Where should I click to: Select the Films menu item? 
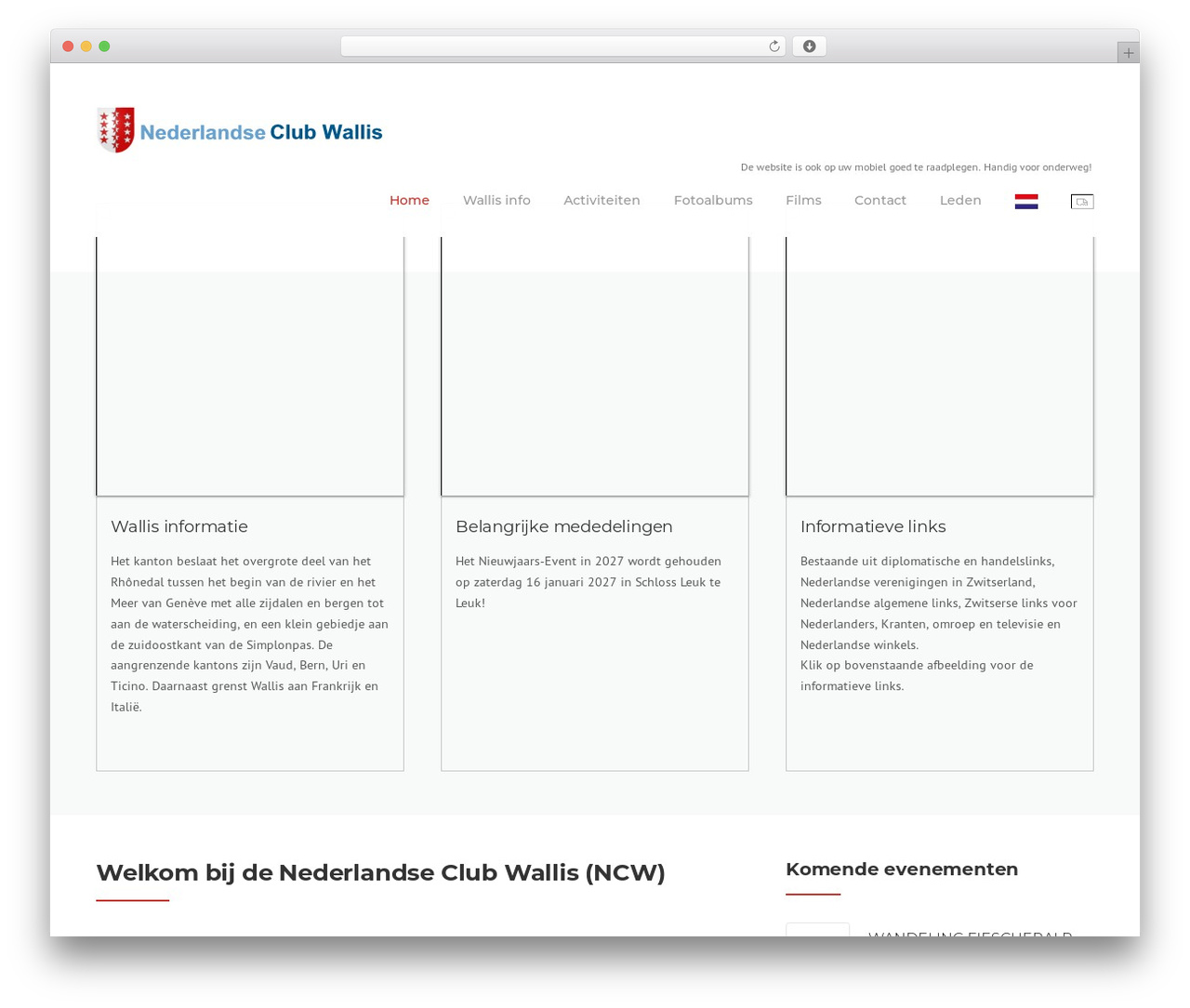click(x=803, y=200)
